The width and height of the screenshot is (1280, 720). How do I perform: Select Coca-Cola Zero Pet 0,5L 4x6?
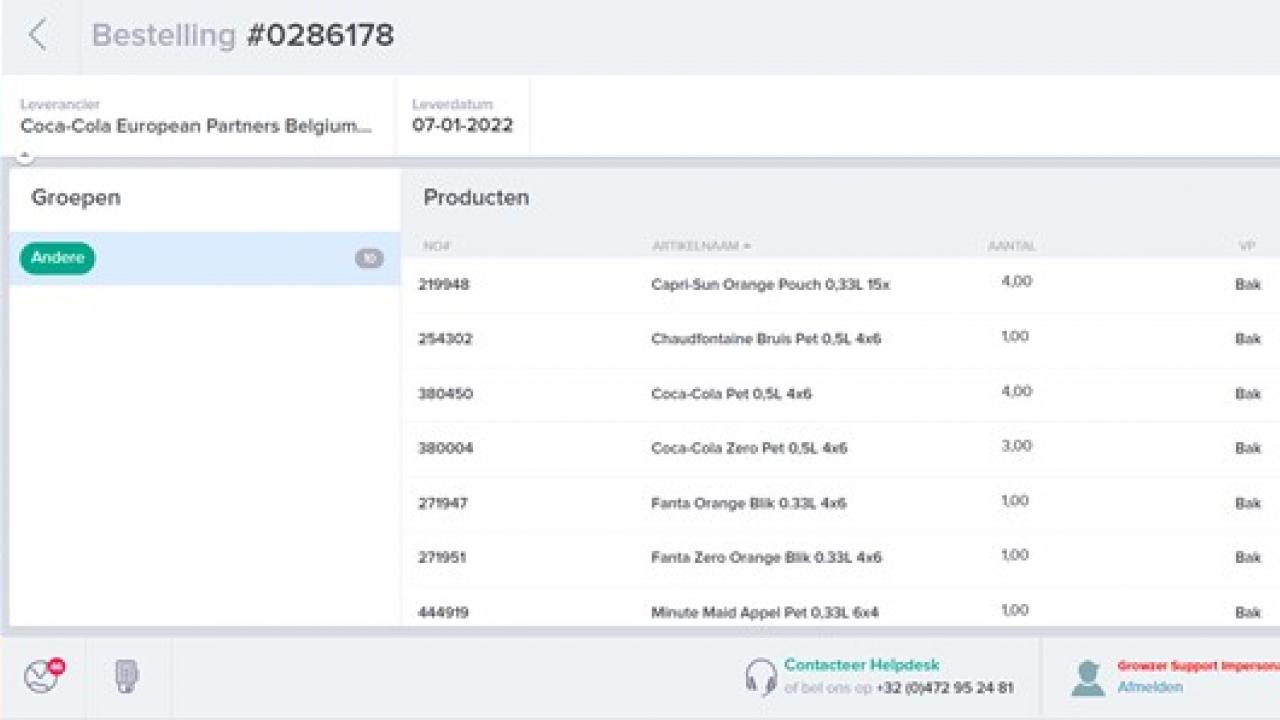pyautogui.click(x=749, y=448)
